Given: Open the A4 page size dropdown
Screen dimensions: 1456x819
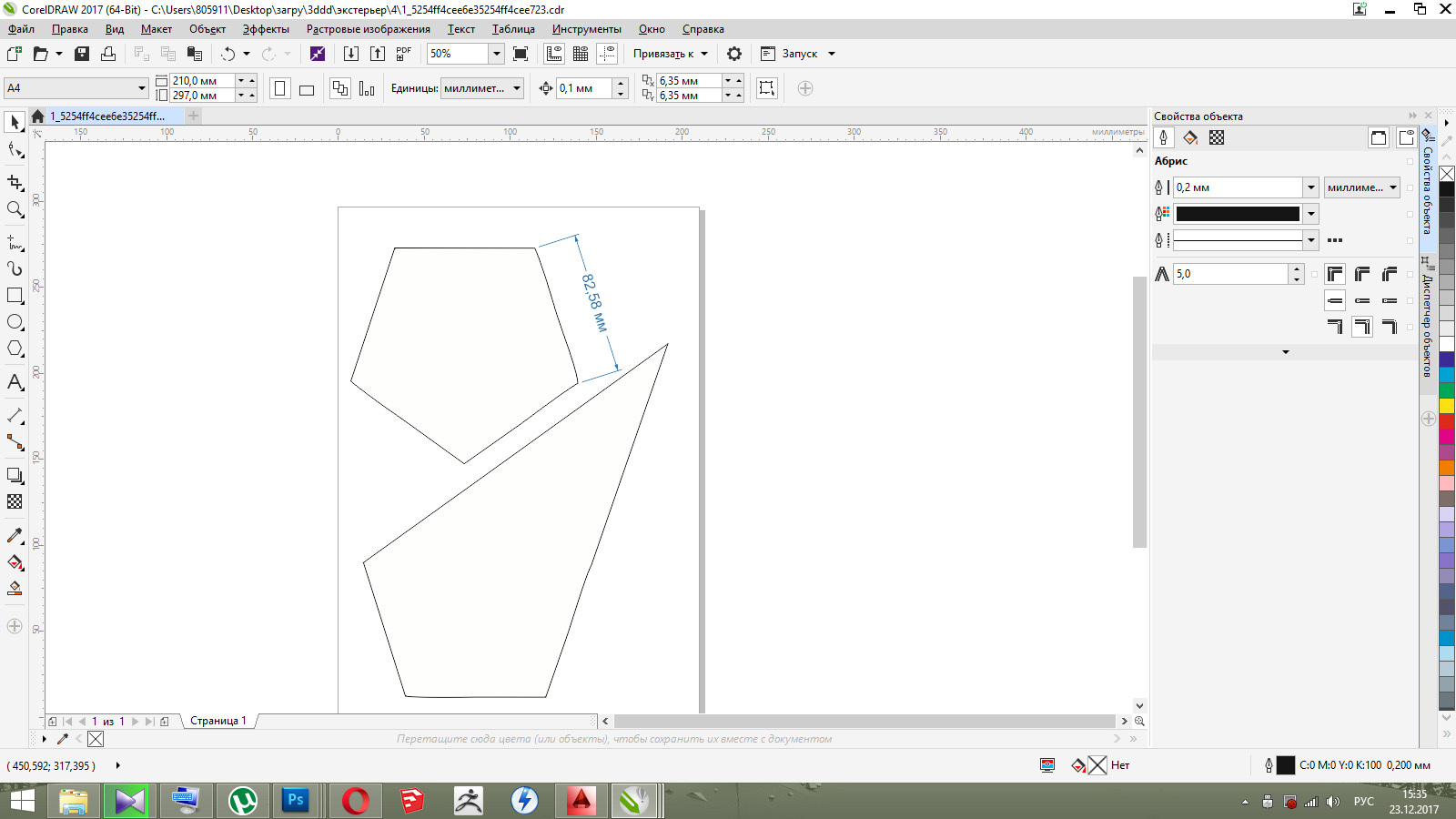Looking at the screenshot, I should pyautogui.click(x=142, y=88).
